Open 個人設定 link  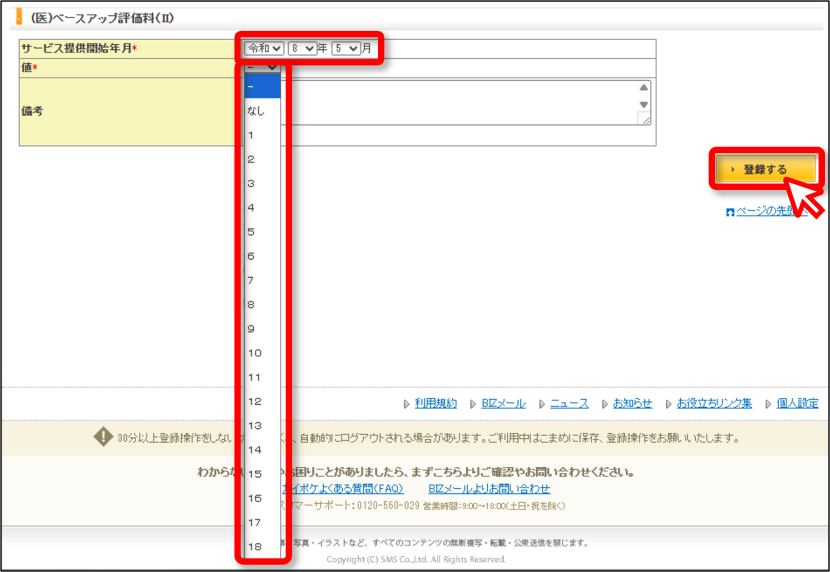797,403
